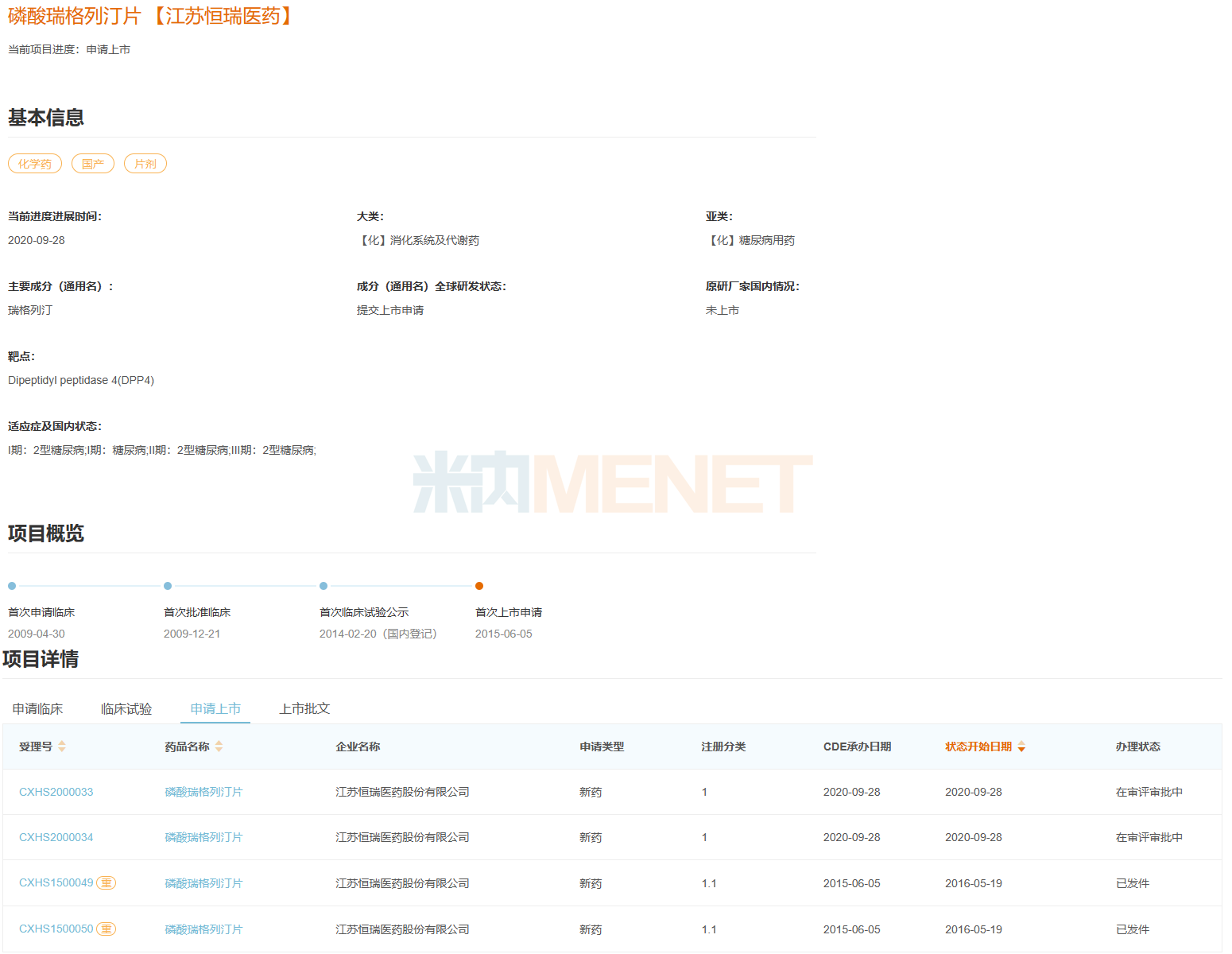Open acceptance number CXHS2000033 link

pos(56,793)
